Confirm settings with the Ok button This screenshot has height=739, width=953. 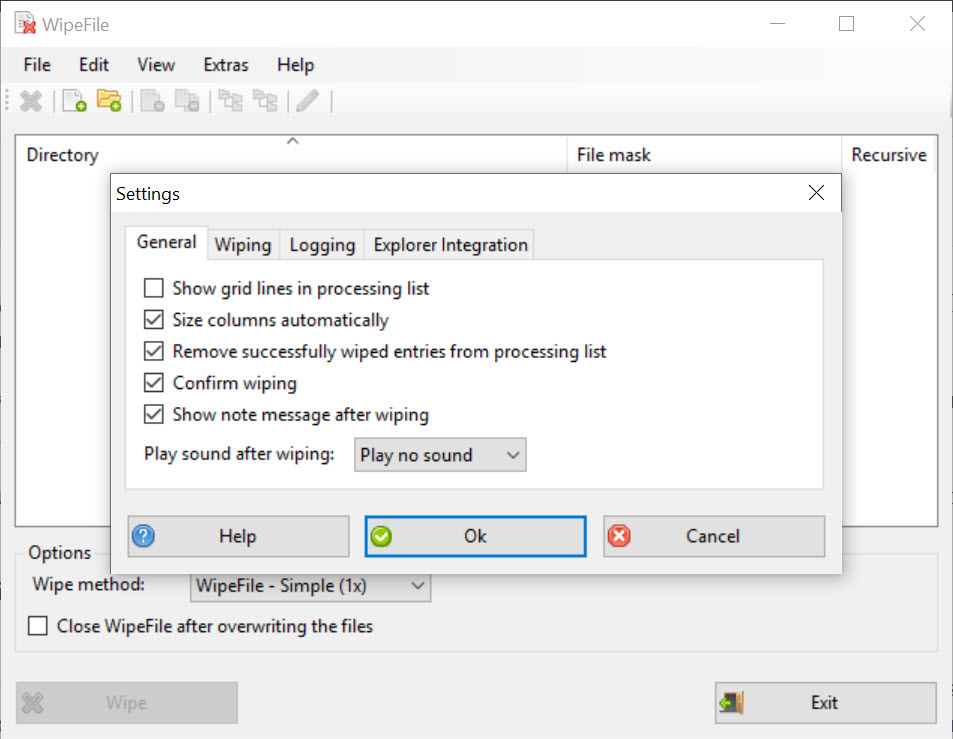click(475, 536)
